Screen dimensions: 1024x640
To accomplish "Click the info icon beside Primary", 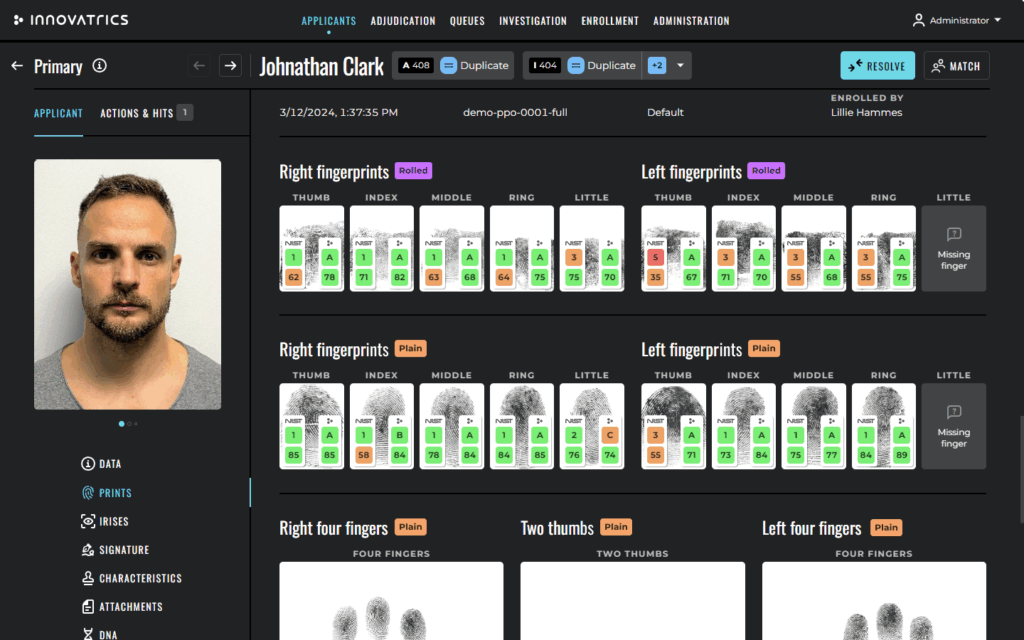I will pos(99,66).
